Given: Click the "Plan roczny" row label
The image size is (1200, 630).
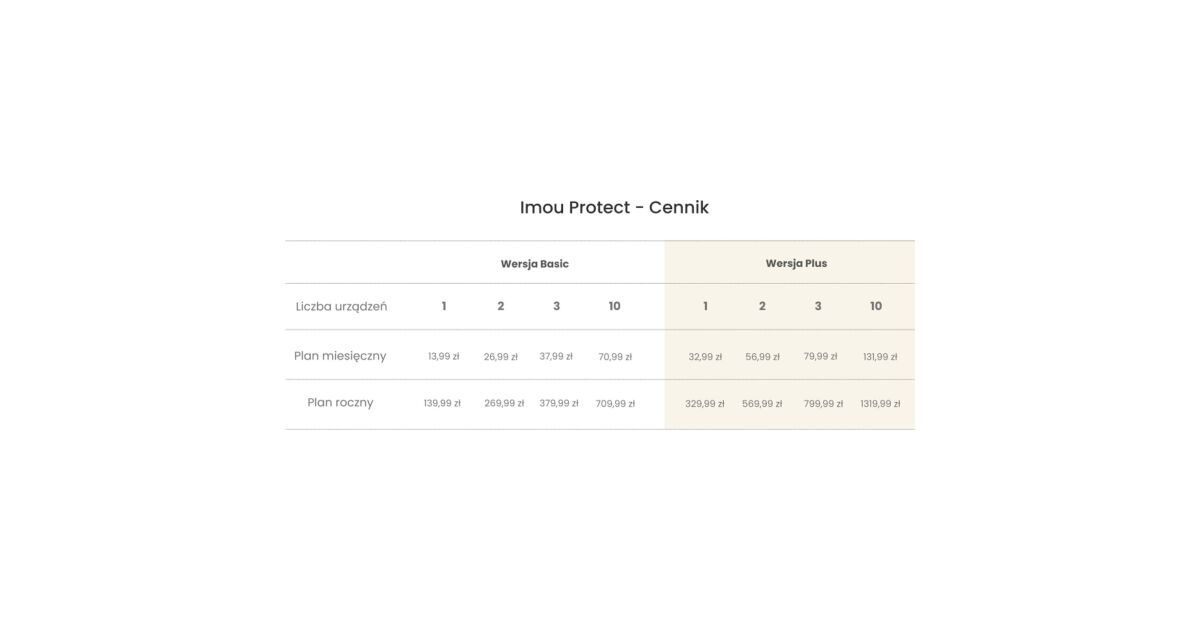Looking at the screenshot, I should (x=340, y=403).
